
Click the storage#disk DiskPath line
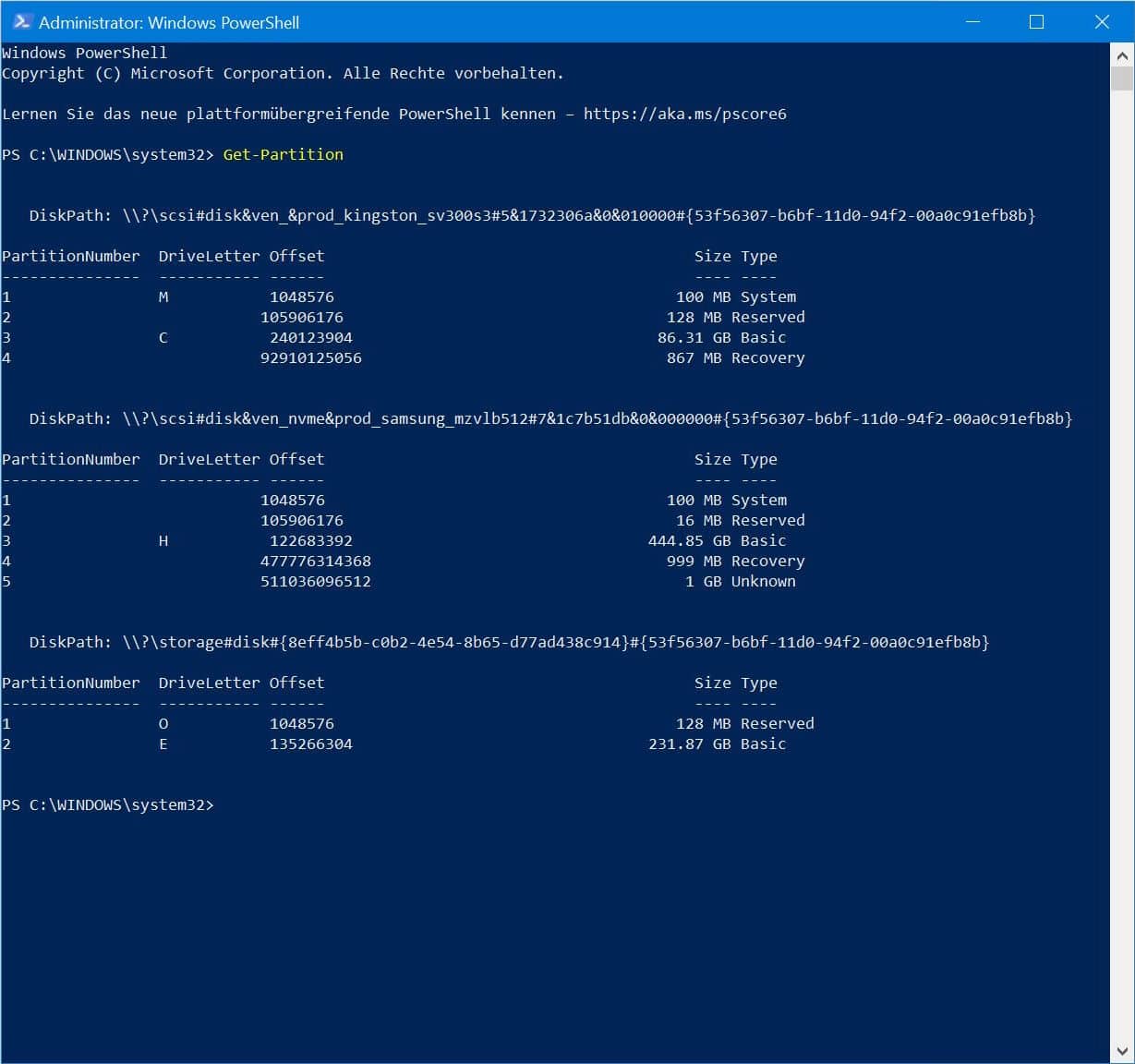click(509, 642)
